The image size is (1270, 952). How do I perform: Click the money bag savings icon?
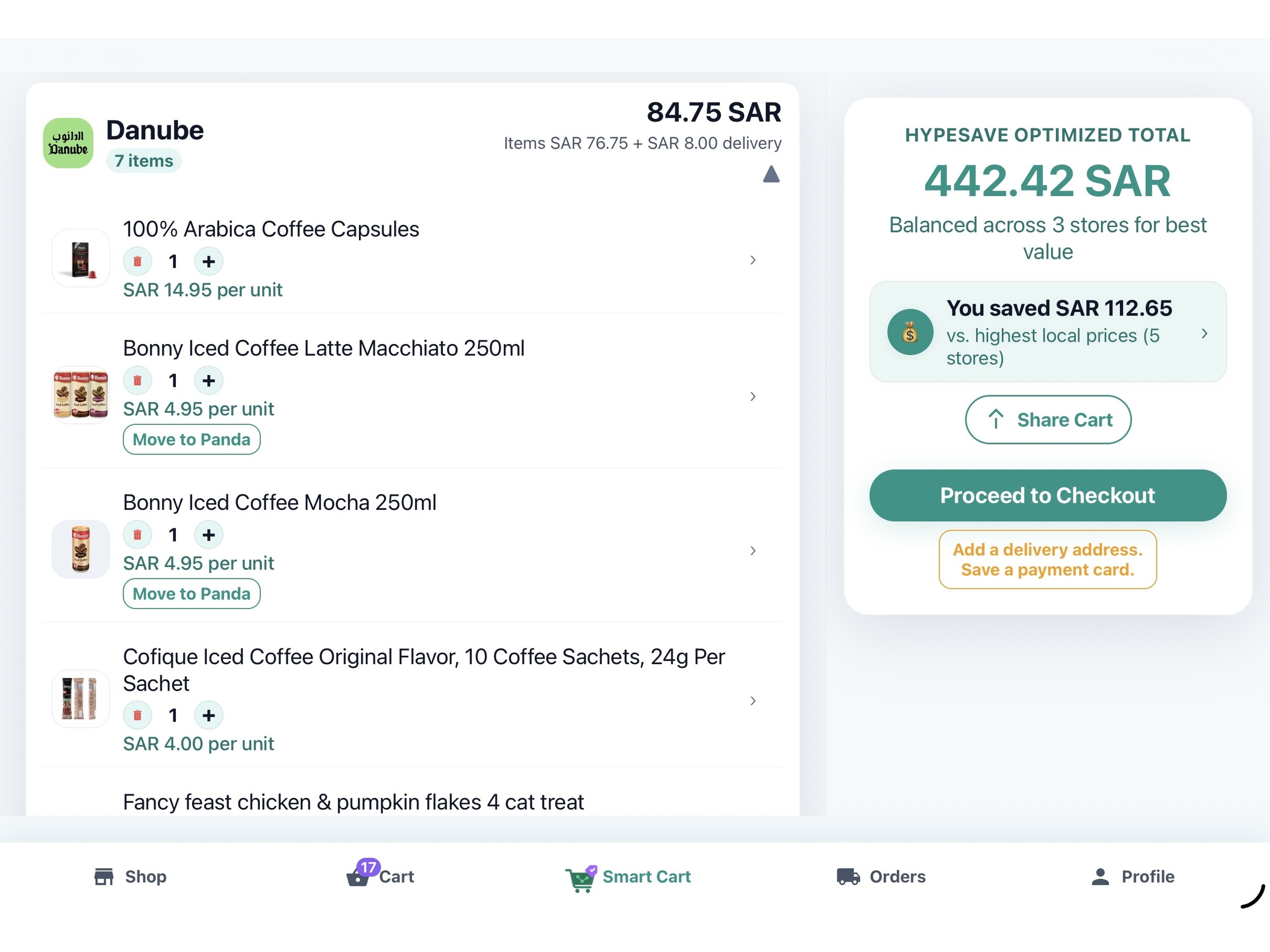pos(910,332)
